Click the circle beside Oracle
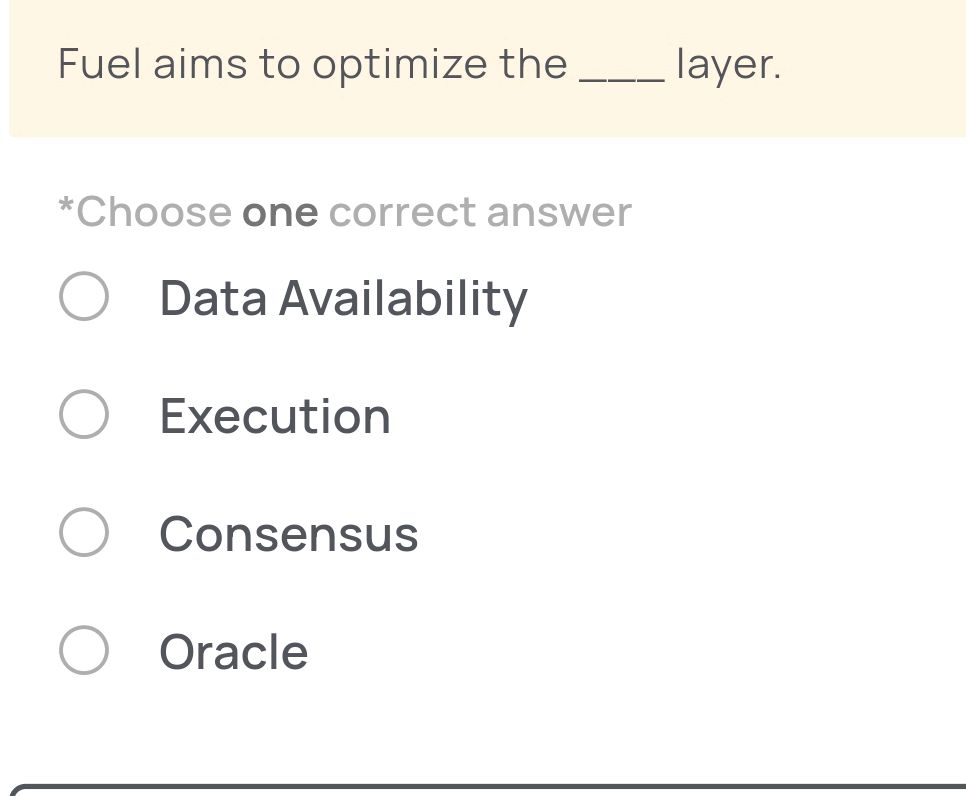This screenshot has height=796, width=966. [x=84, y=651]
